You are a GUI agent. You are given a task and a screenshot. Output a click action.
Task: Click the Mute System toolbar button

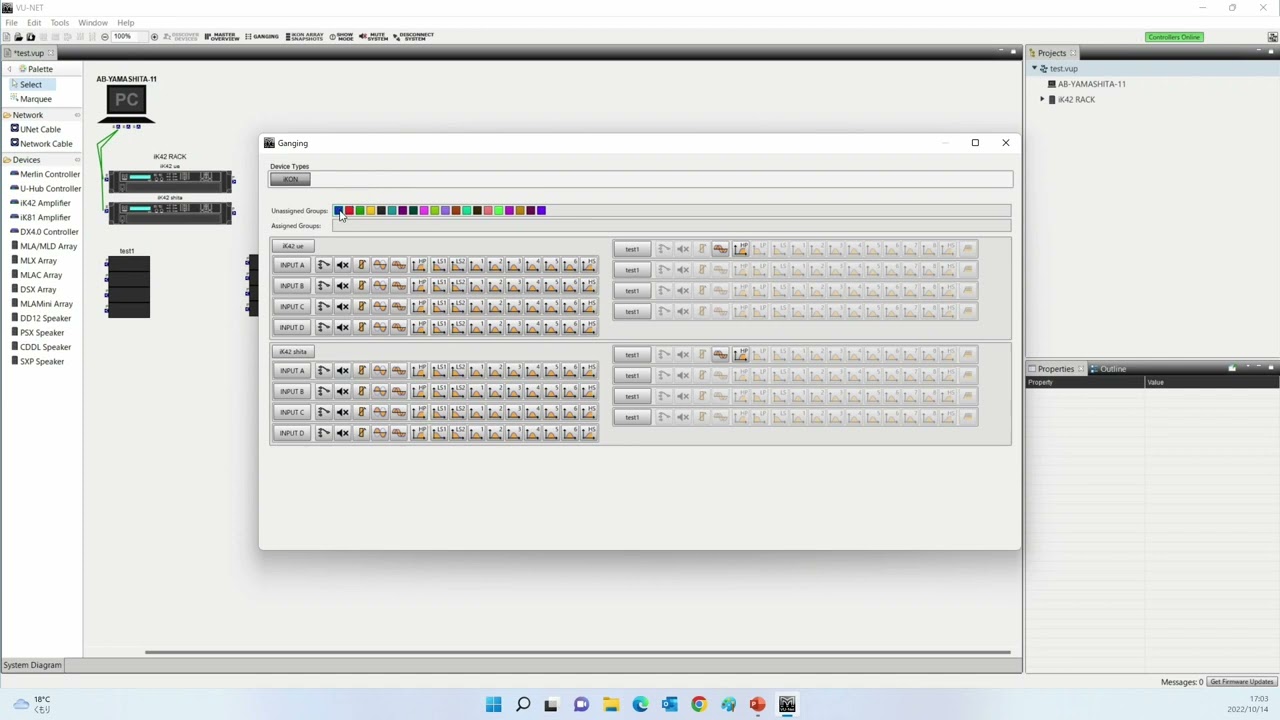click(x=373, y=36)
